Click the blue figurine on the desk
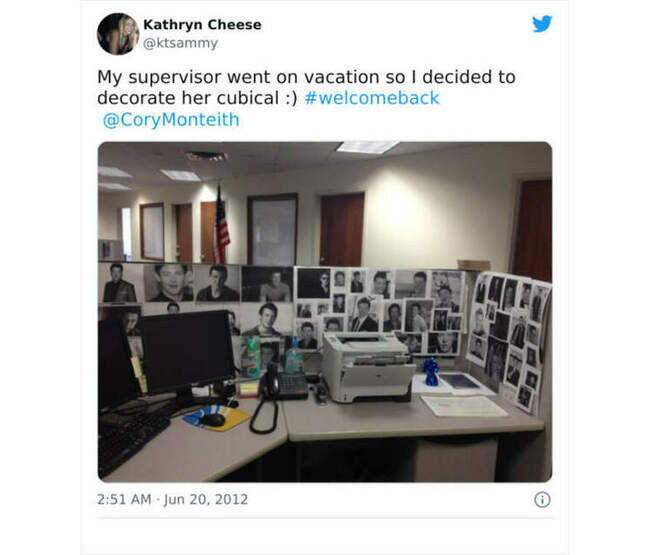Image resolution: width=650 pixels, height=555 pixels. pos(431,372)
